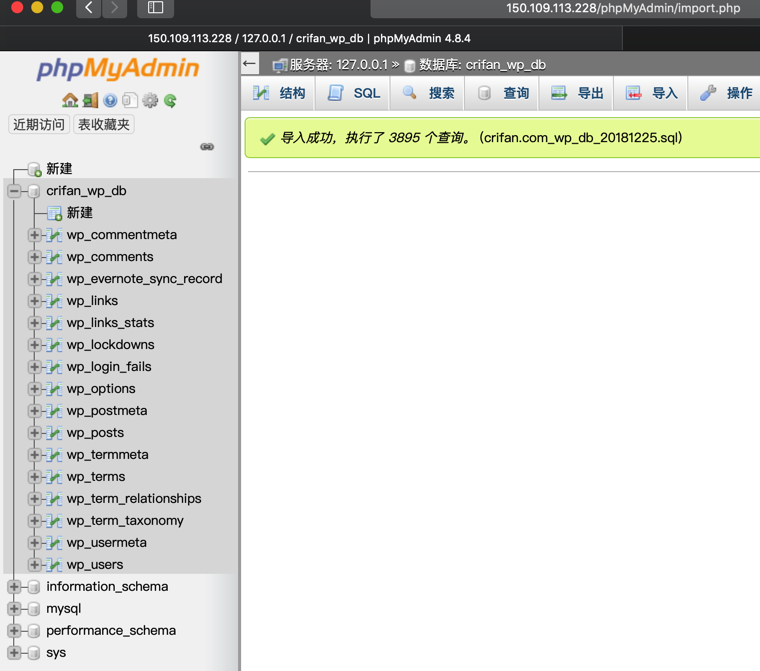Click the link with main panel chain icon
Image resolution: width=760 pixels, height=671 pixels.
207,146
